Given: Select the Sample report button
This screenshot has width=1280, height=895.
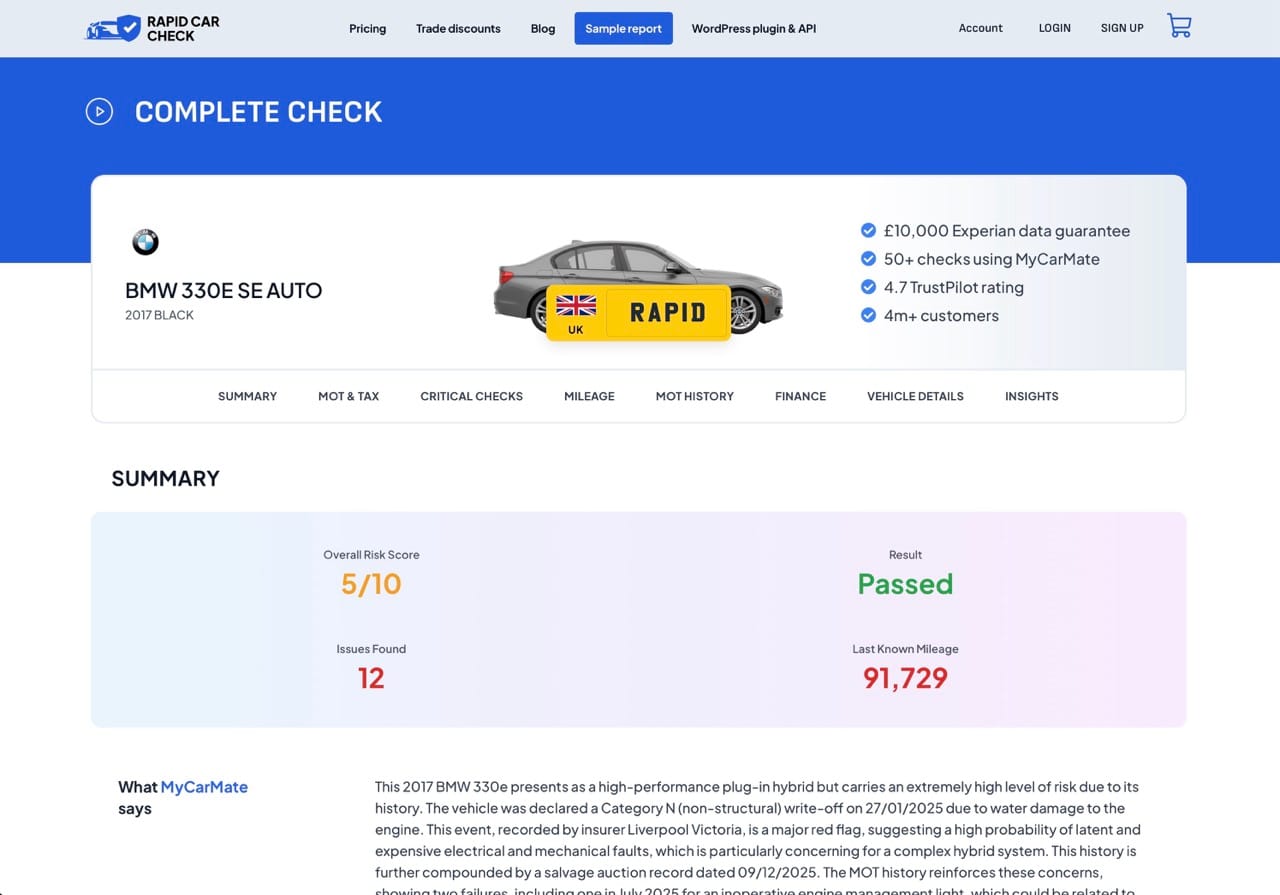Looking at the screenshot, I should coord(623,28).
